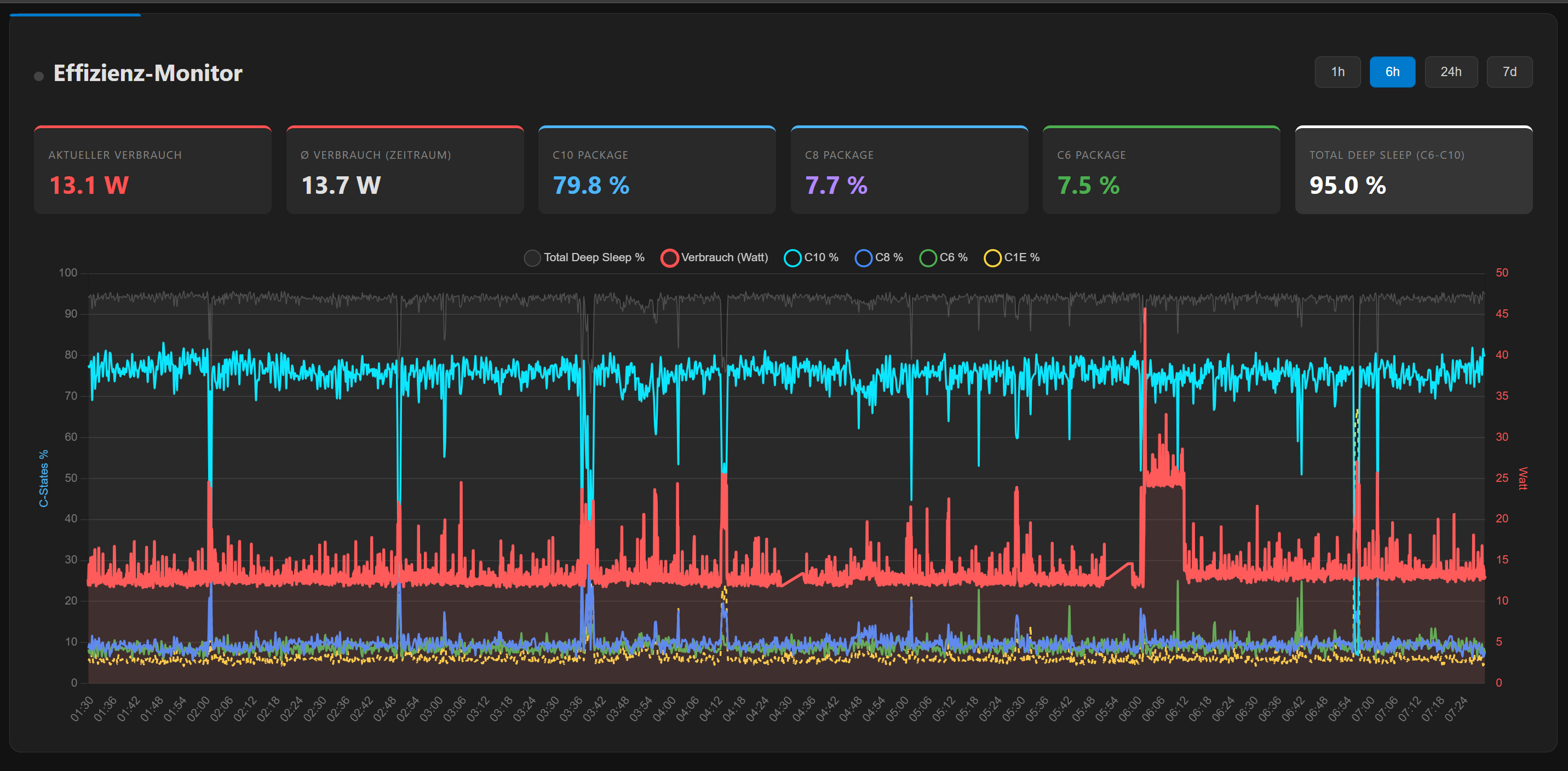
Task: Toggle the C8 % legend circle
Action: 863,258
